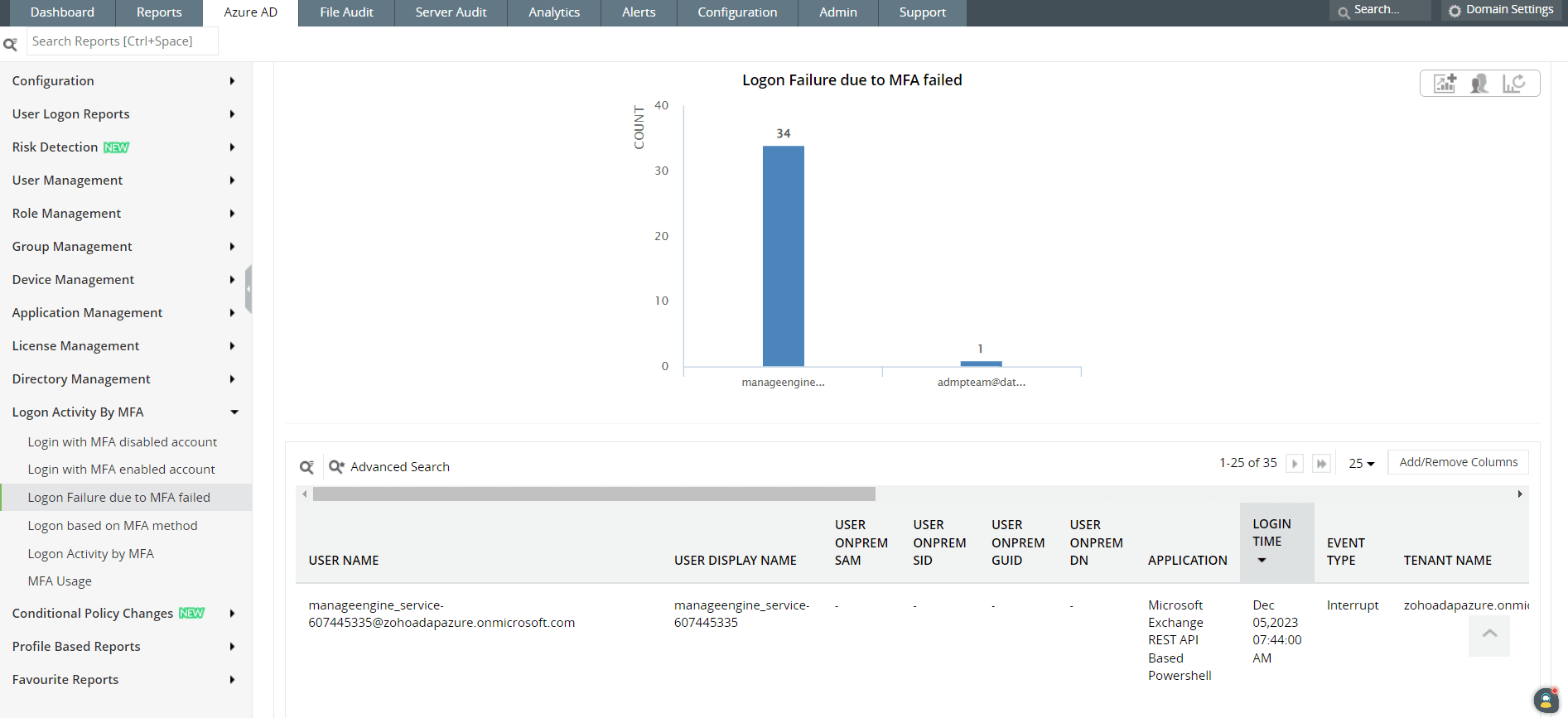This screenshot has width=1568, height=718.
Task: Open the rows per page dropdown
Action: pos(1361,464)
